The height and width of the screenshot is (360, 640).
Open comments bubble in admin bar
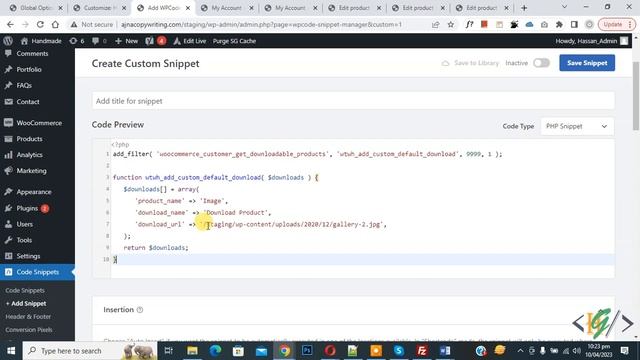(99, 41)
